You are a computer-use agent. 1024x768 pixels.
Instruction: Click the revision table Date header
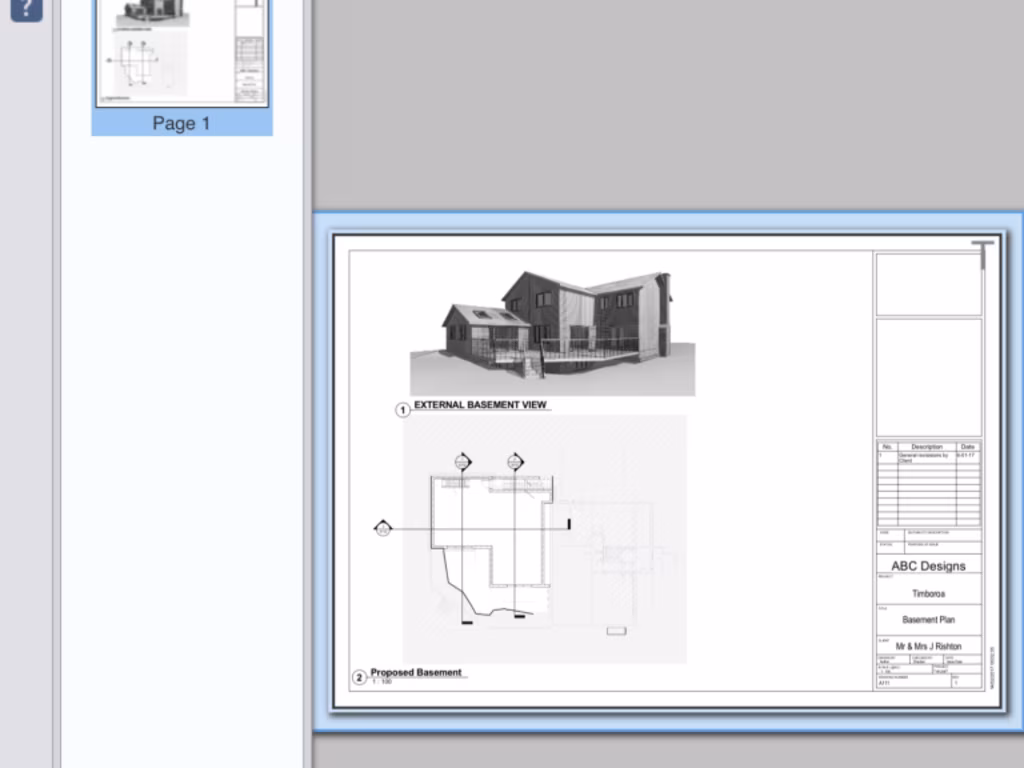[968, 447]
